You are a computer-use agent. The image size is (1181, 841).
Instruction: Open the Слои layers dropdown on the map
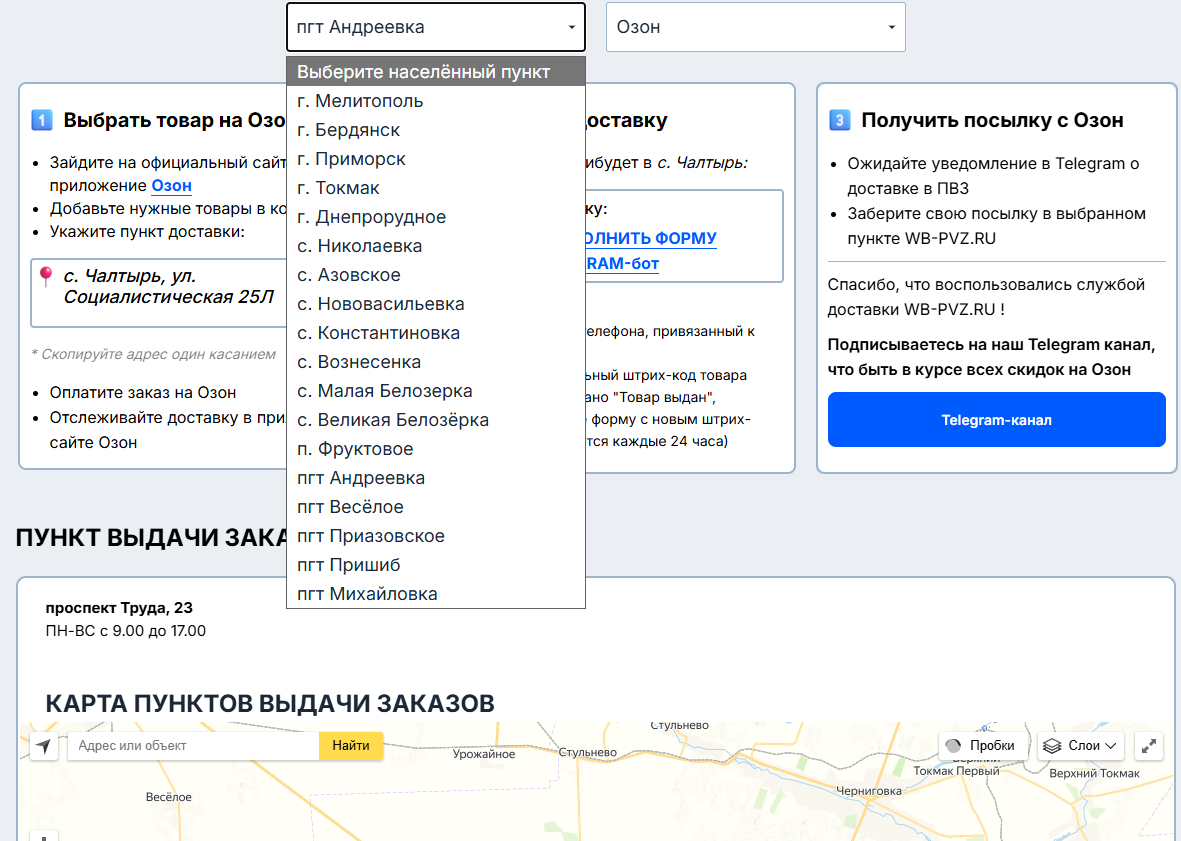click(x=1080, y=745)
